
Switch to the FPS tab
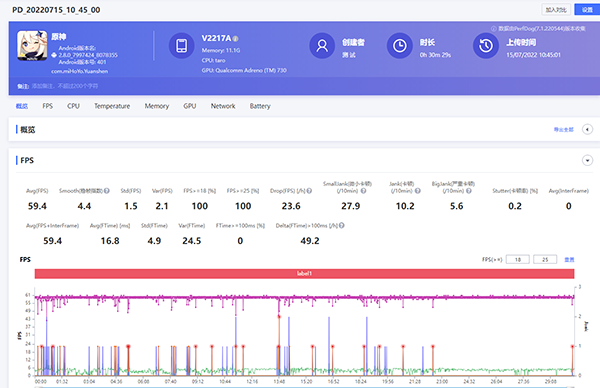(47, 106)
